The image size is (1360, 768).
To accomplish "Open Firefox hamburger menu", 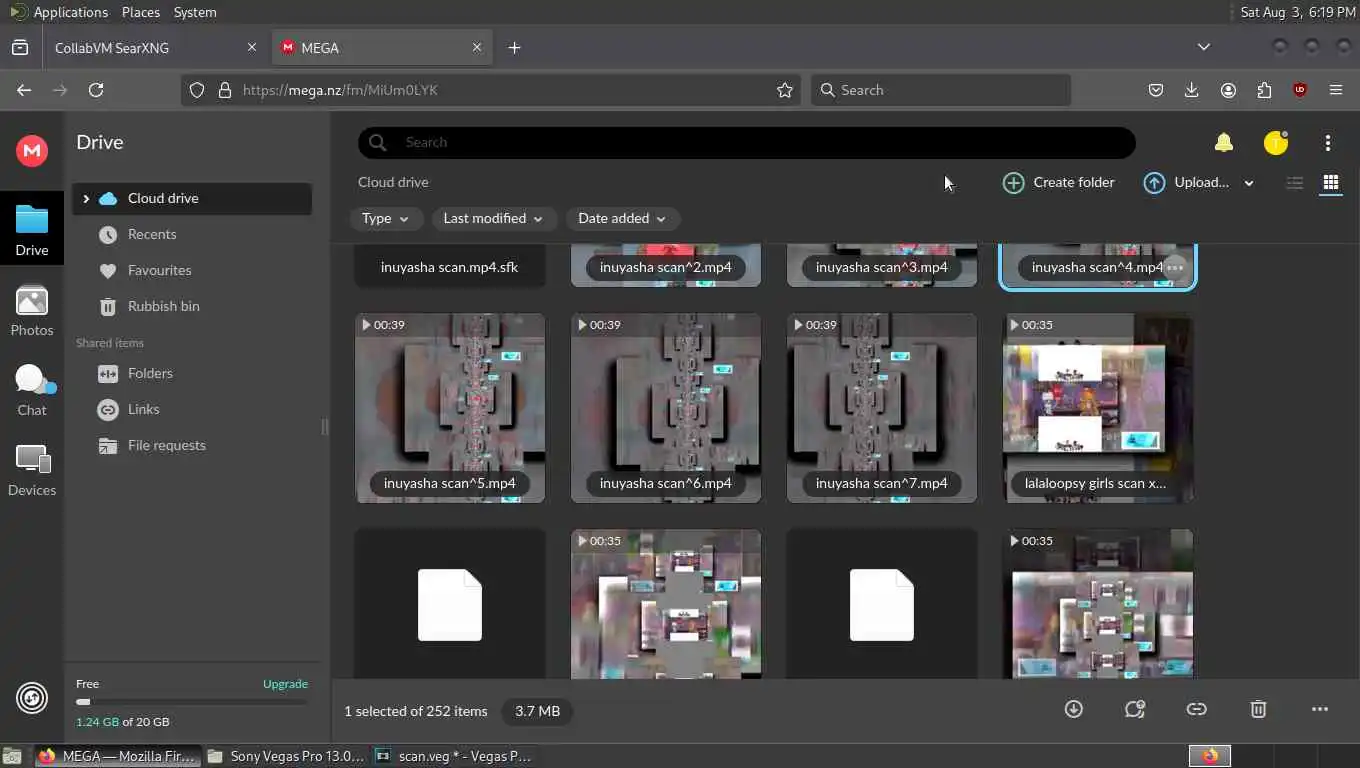I will 1336,90.
